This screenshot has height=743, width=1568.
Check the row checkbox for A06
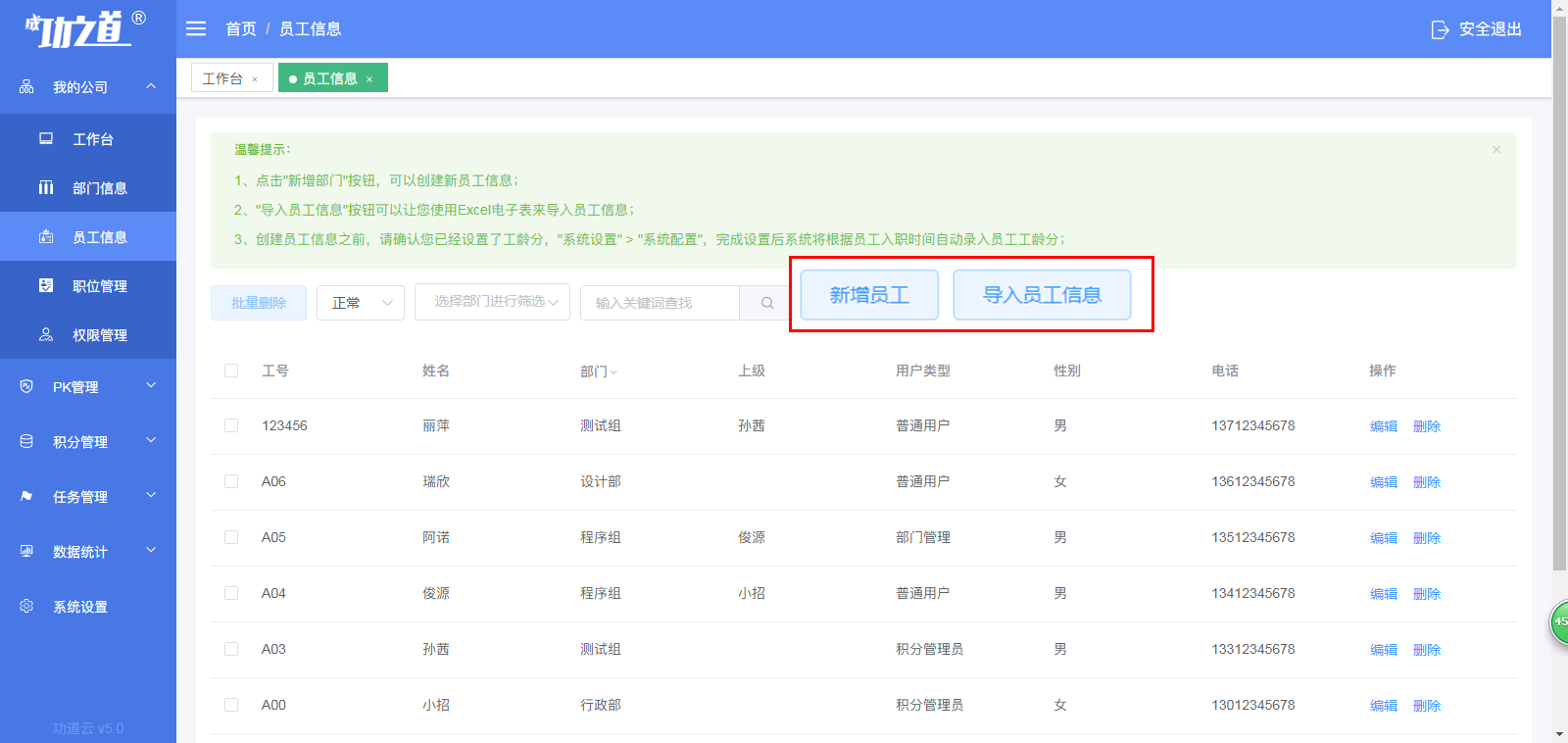(x=231, y=481)
